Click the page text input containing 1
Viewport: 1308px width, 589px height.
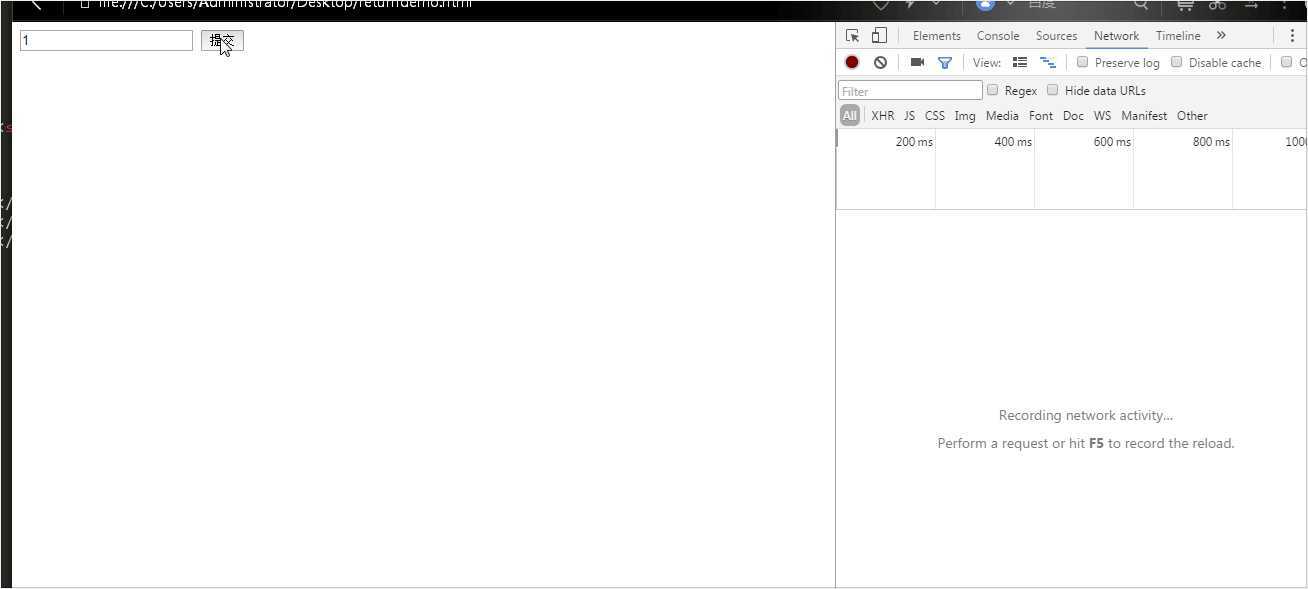point(106,40)
